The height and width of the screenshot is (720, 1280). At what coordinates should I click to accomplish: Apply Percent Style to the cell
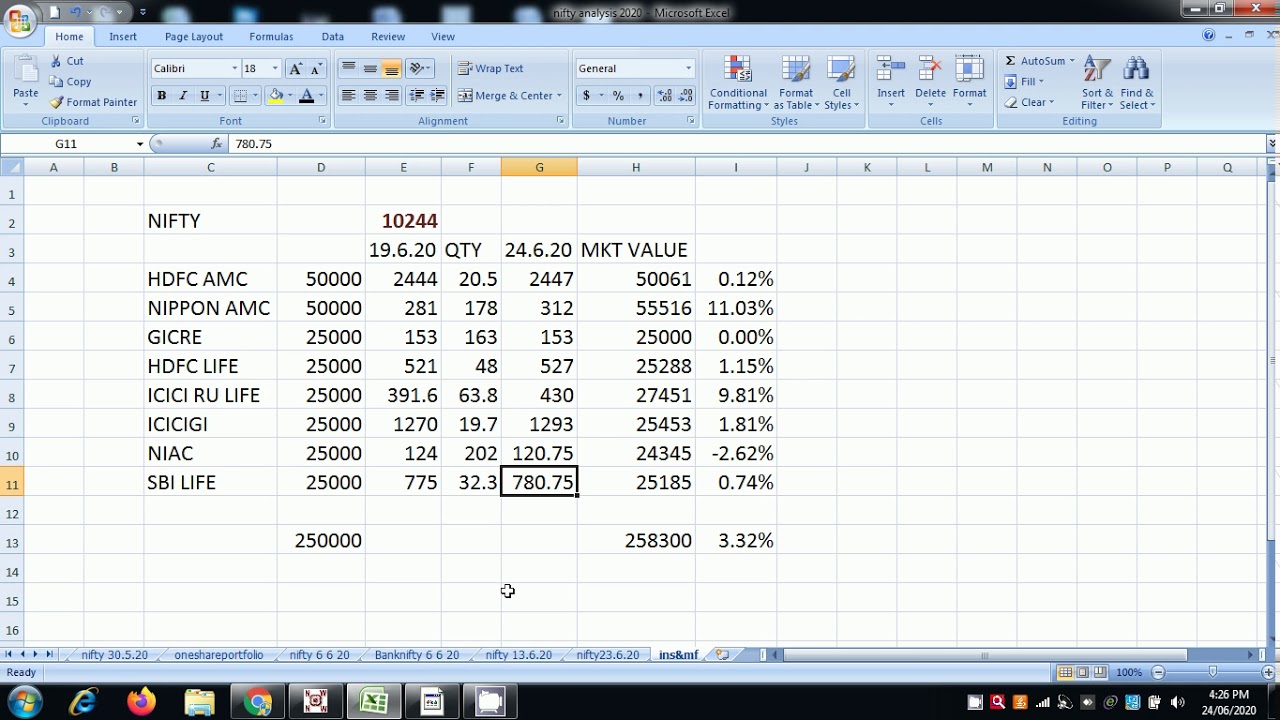[618, 96]
